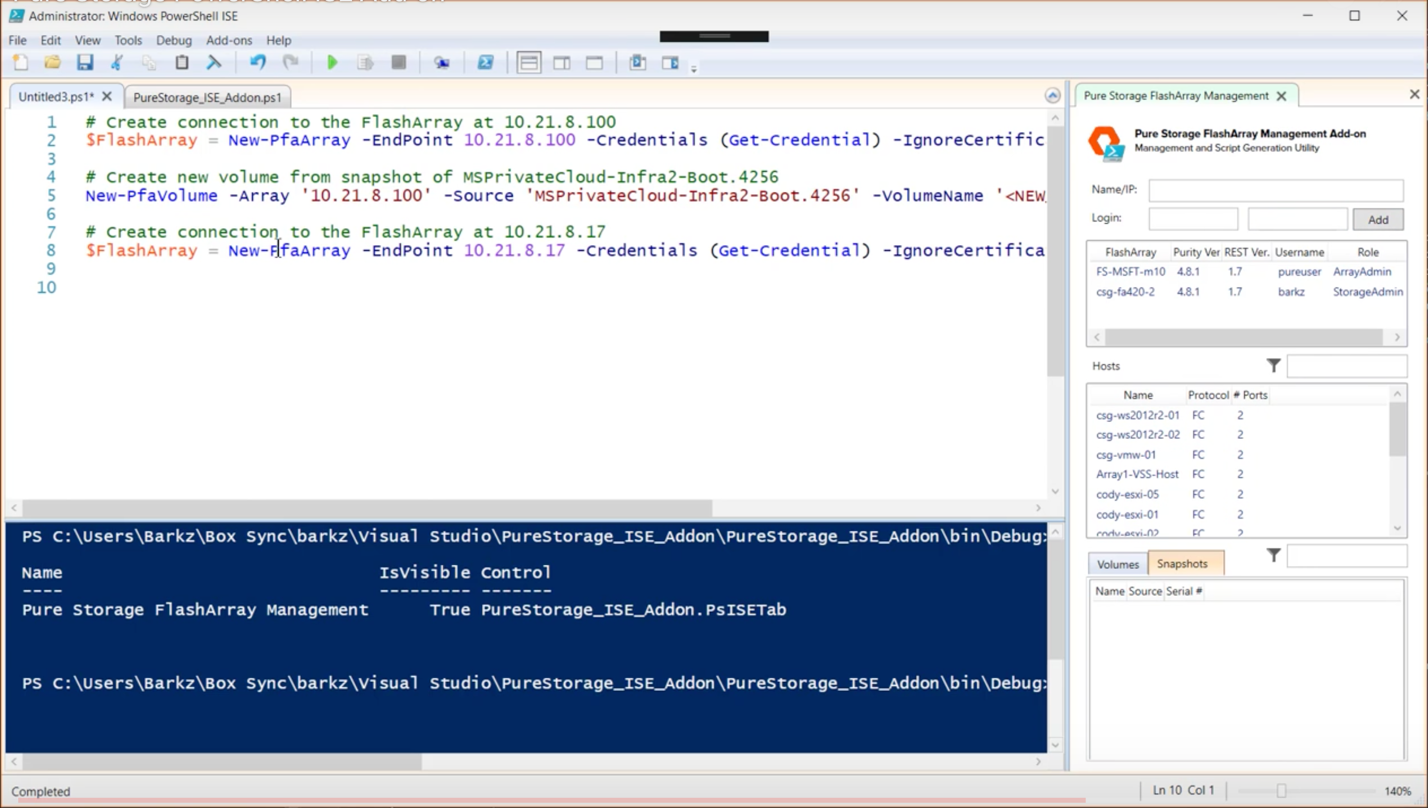The width and height of the screenshot is (1428, 808).
Task: Click snapshots filter funnel icon
Action: (1273, 555)
